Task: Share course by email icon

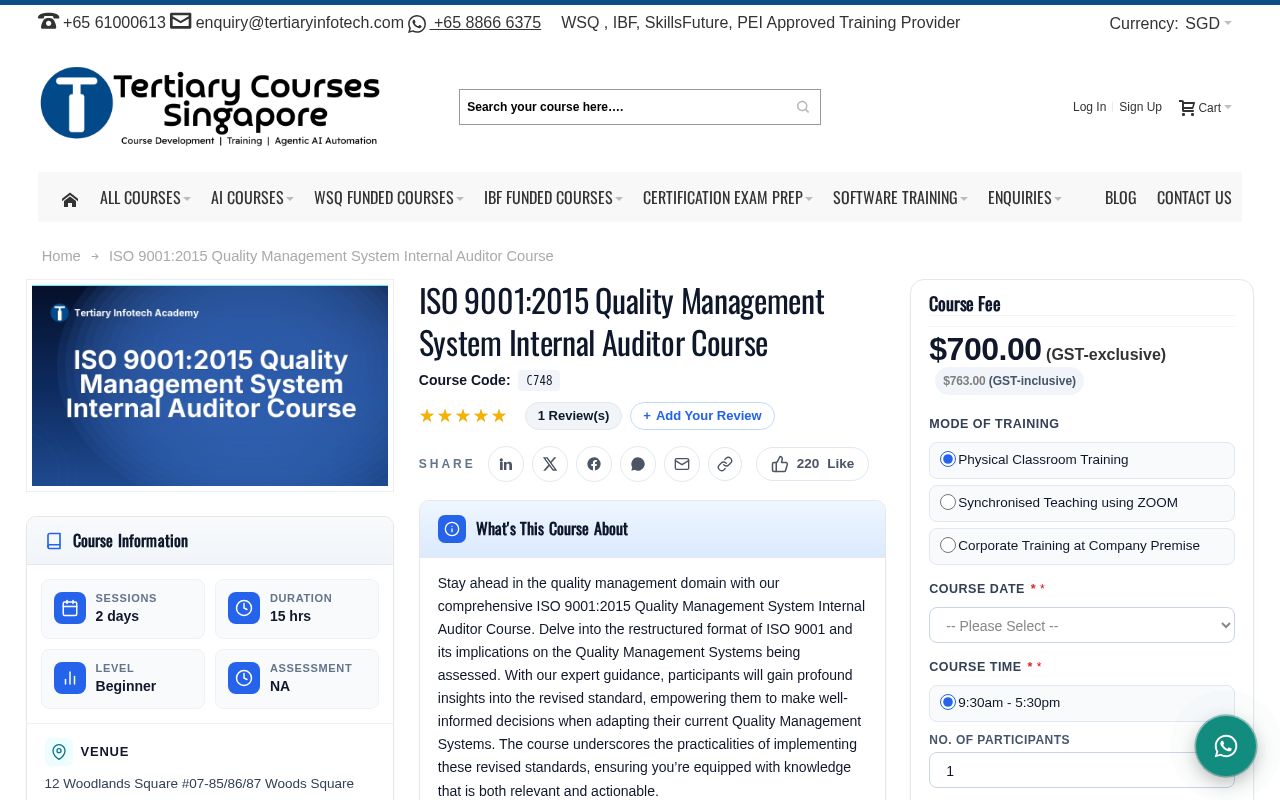Action: (682, 464)
